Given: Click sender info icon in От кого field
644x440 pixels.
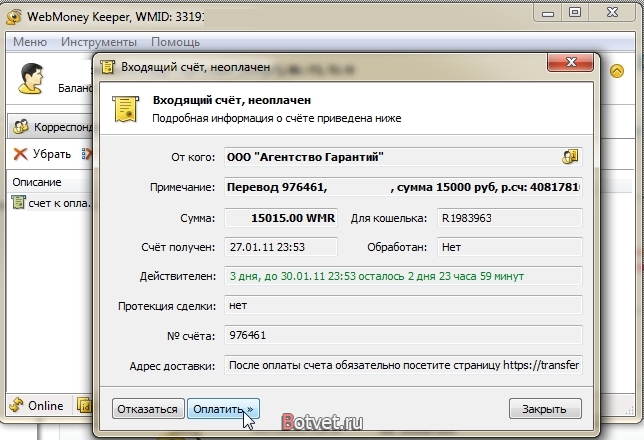Looking at the screenshot, I should click(570, 157).
